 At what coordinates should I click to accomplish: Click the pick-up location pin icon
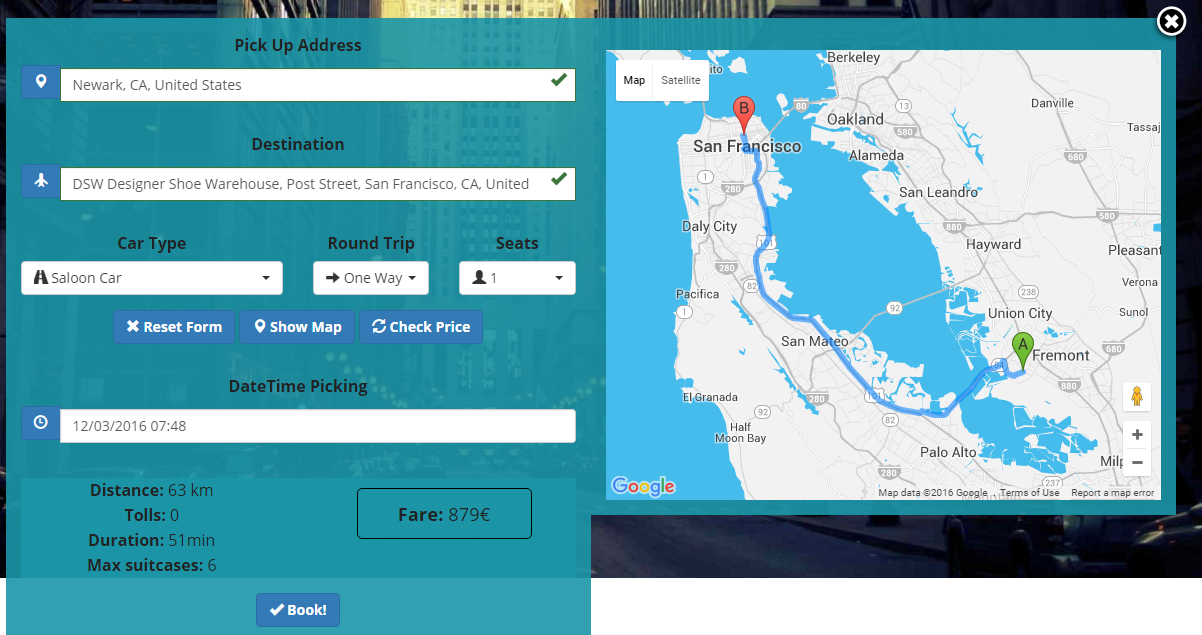tap(41, 82)
